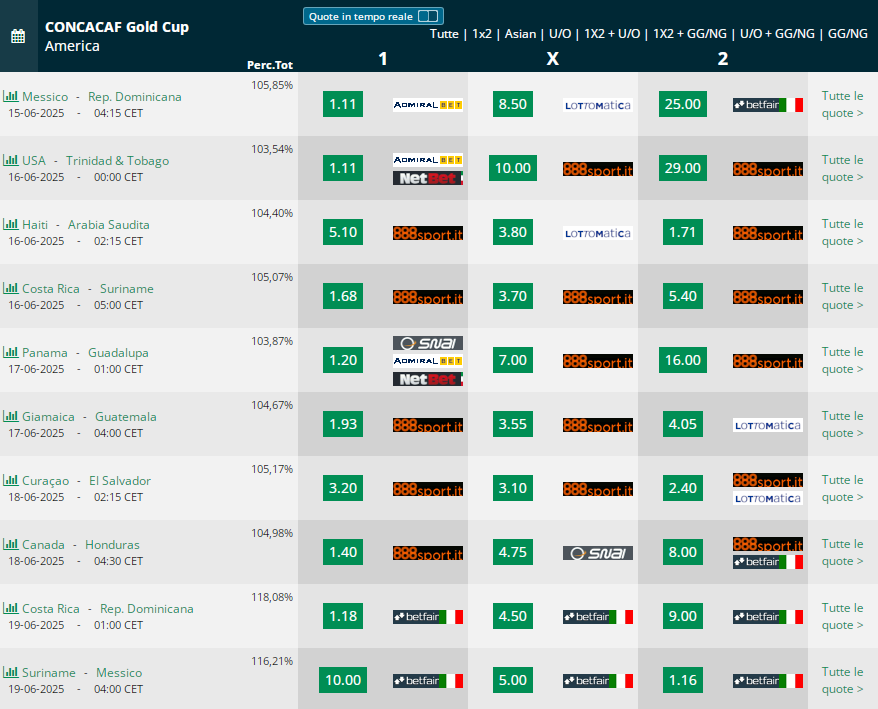Select the Asian market filter
878x709 pixels.
point(520,34)
